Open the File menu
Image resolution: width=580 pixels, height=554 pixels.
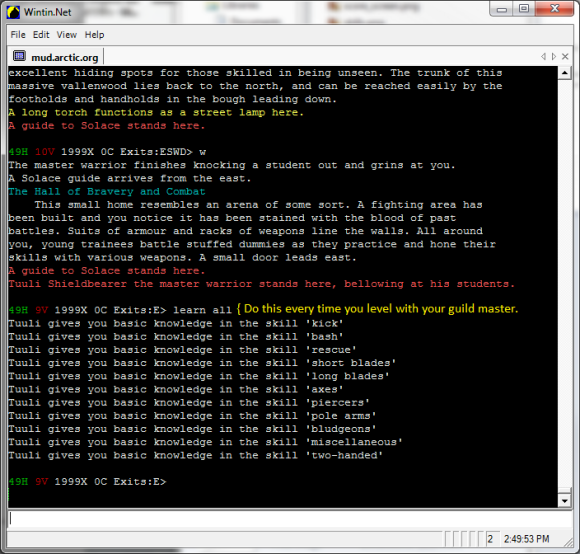18,35
